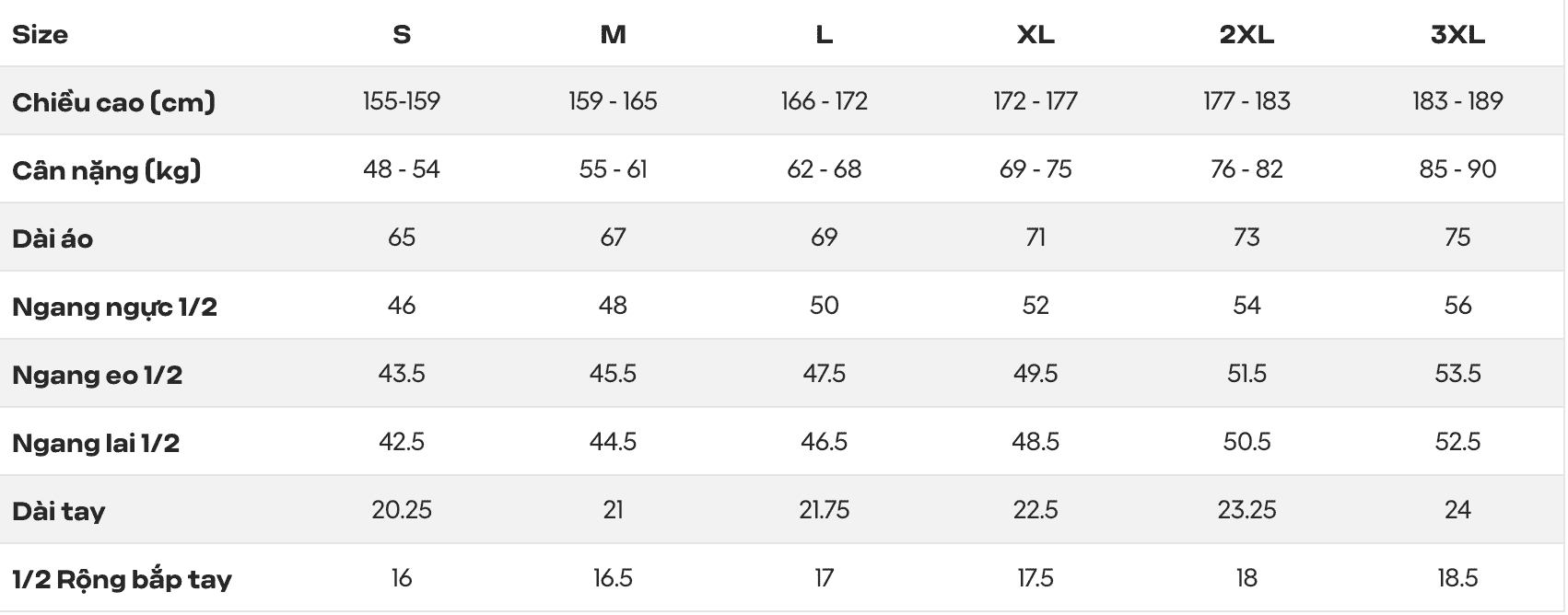1568x615 pixels.
Task: Select the XL size column header
Action: pos(1036,35)
